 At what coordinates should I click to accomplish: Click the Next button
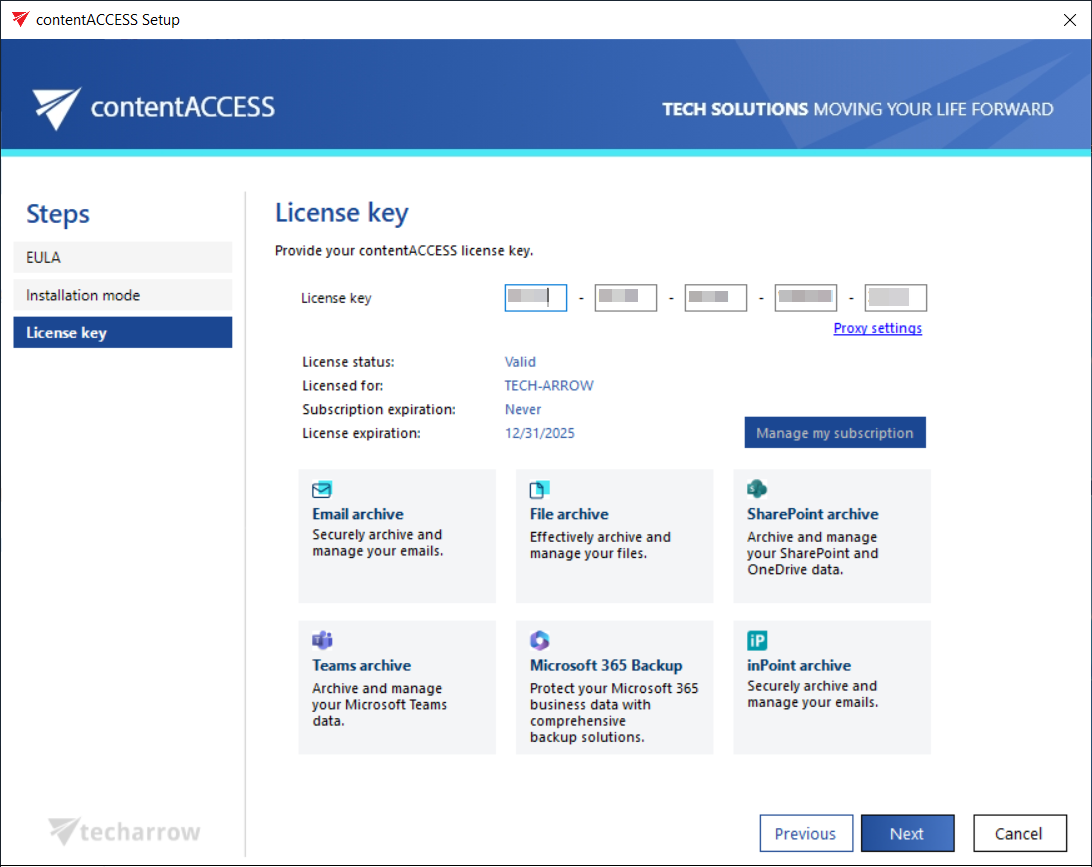point(907,834)
